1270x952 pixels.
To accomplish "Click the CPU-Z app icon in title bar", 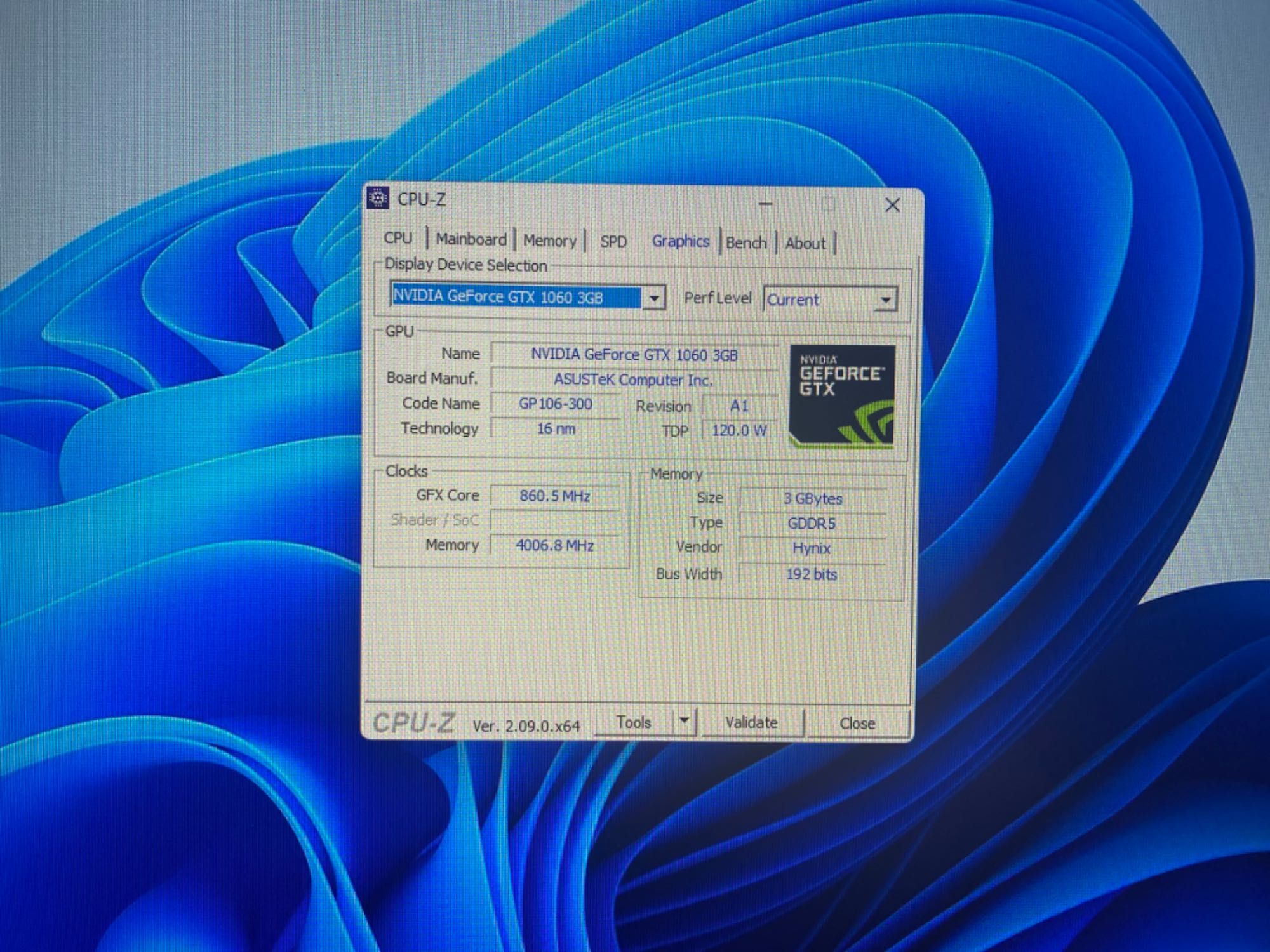I will pos(378,198).
